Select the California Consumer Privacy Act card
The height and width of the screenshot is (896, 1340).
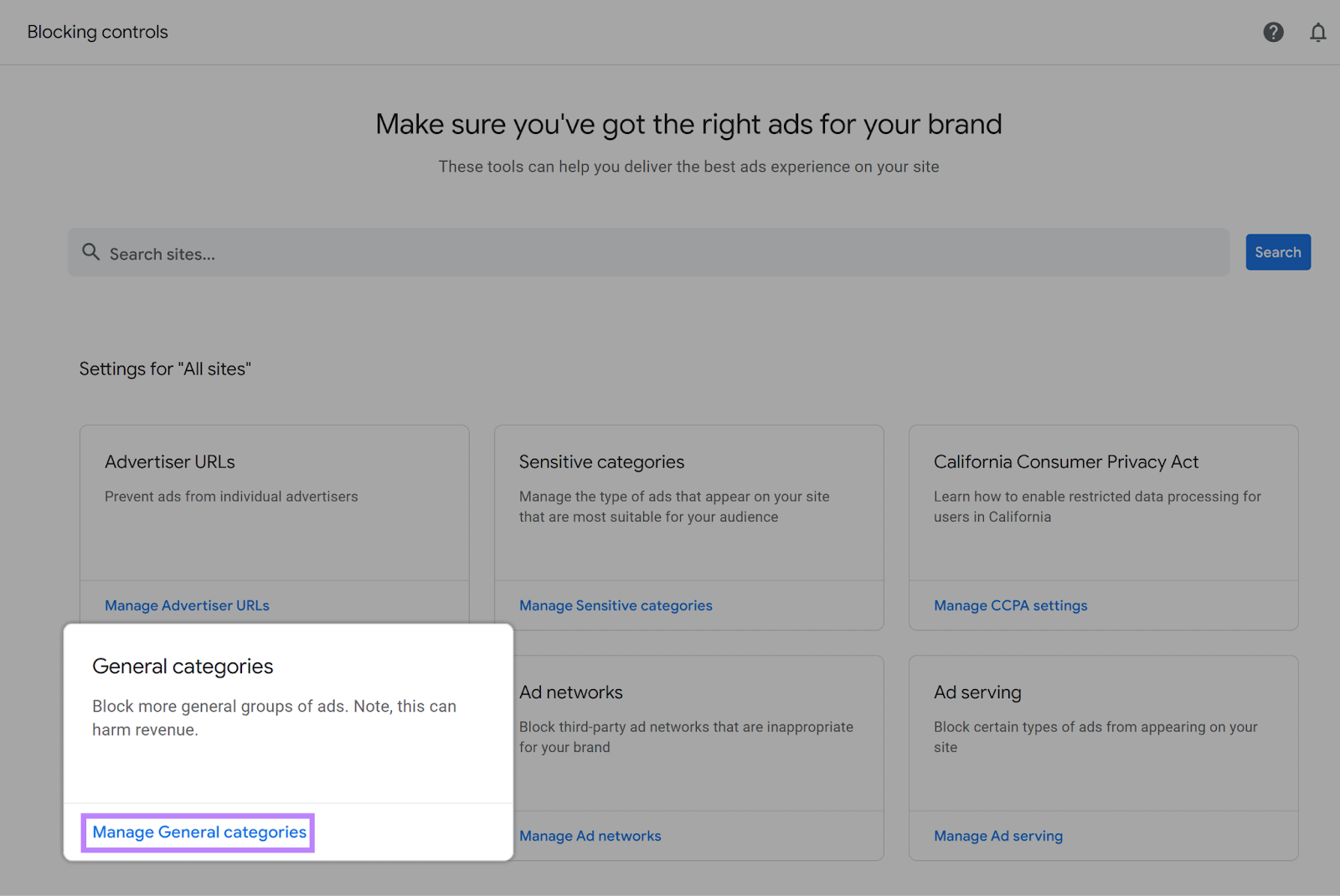point(1102,502)
